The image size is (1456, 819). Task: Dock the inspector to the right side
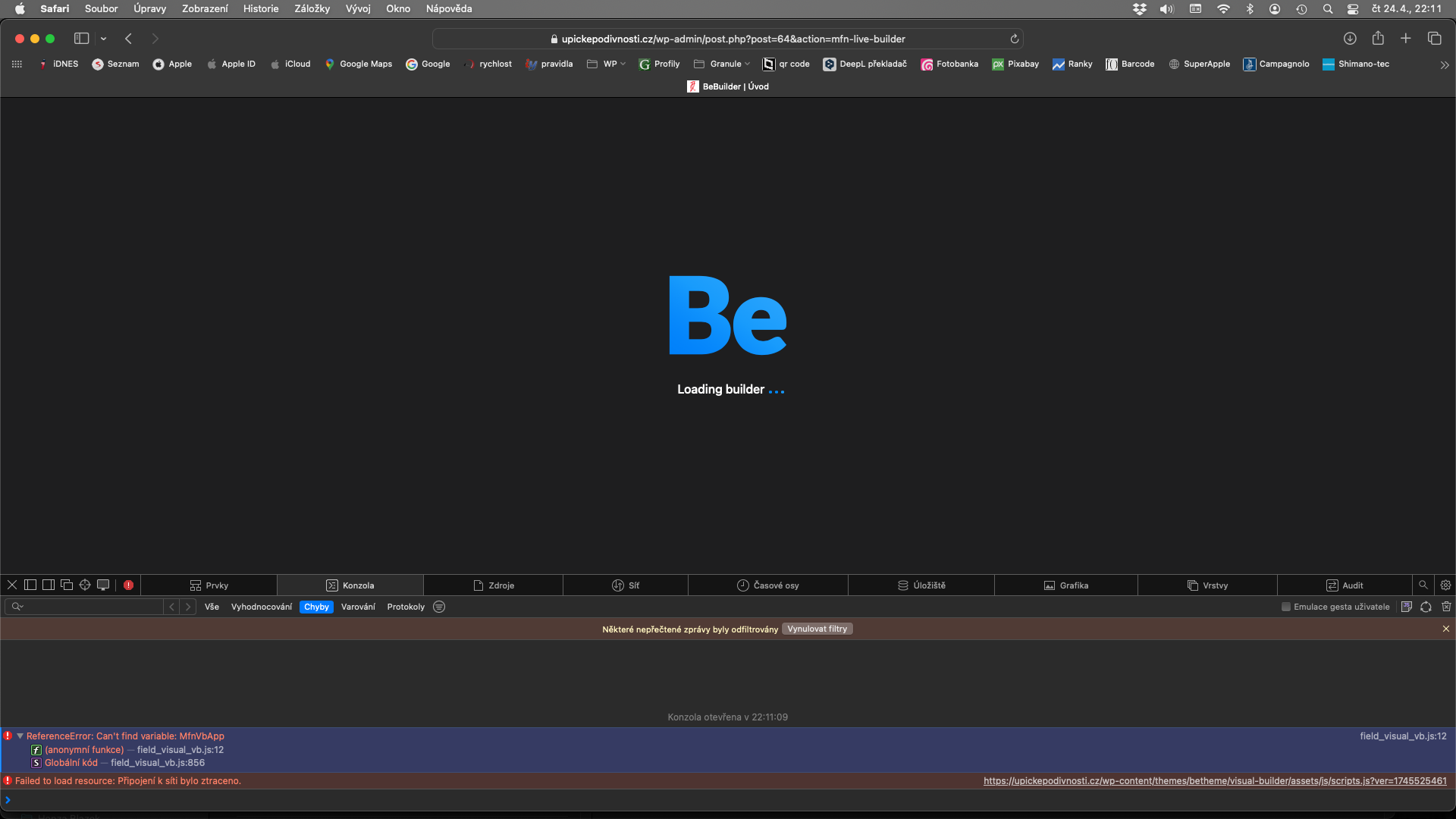click(x=49, y=585)
